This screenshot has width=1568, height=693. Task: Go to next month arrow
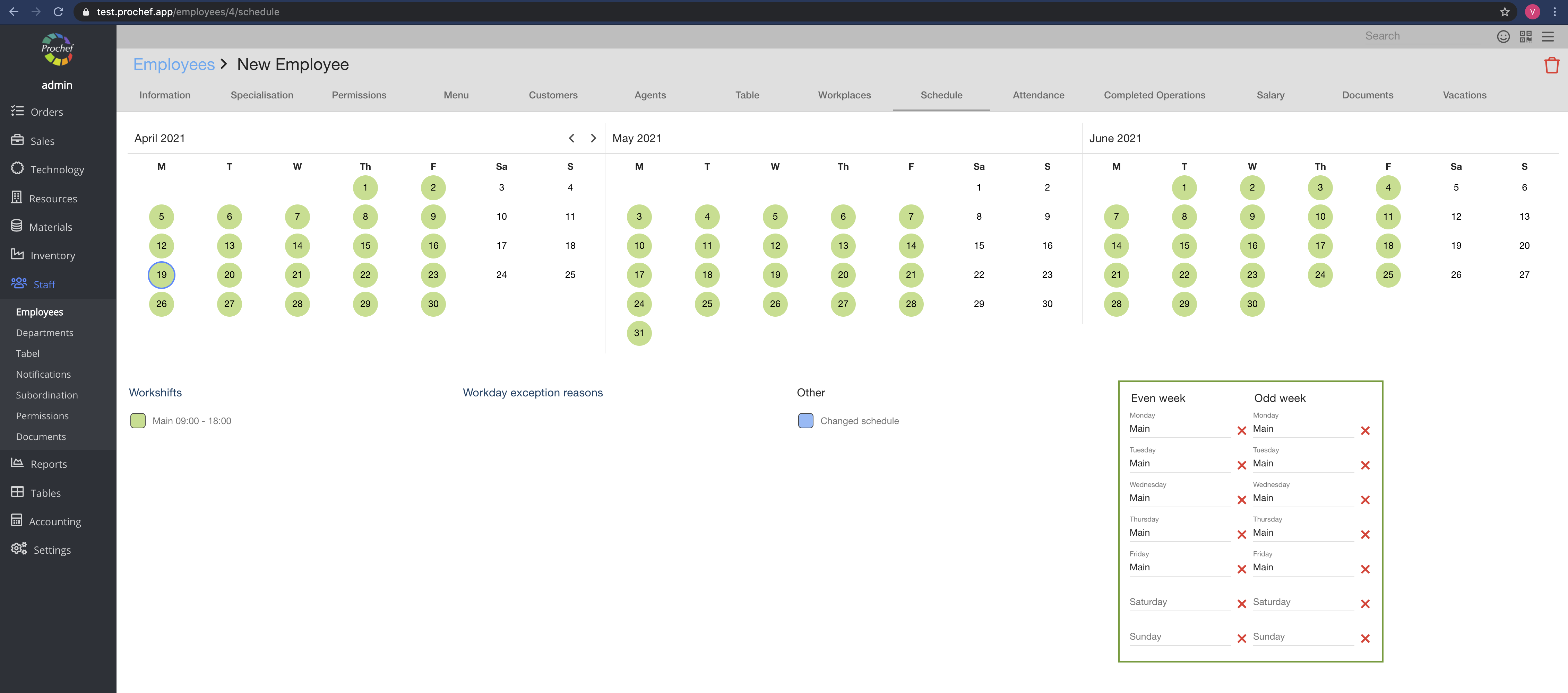(x=593, y=138)
